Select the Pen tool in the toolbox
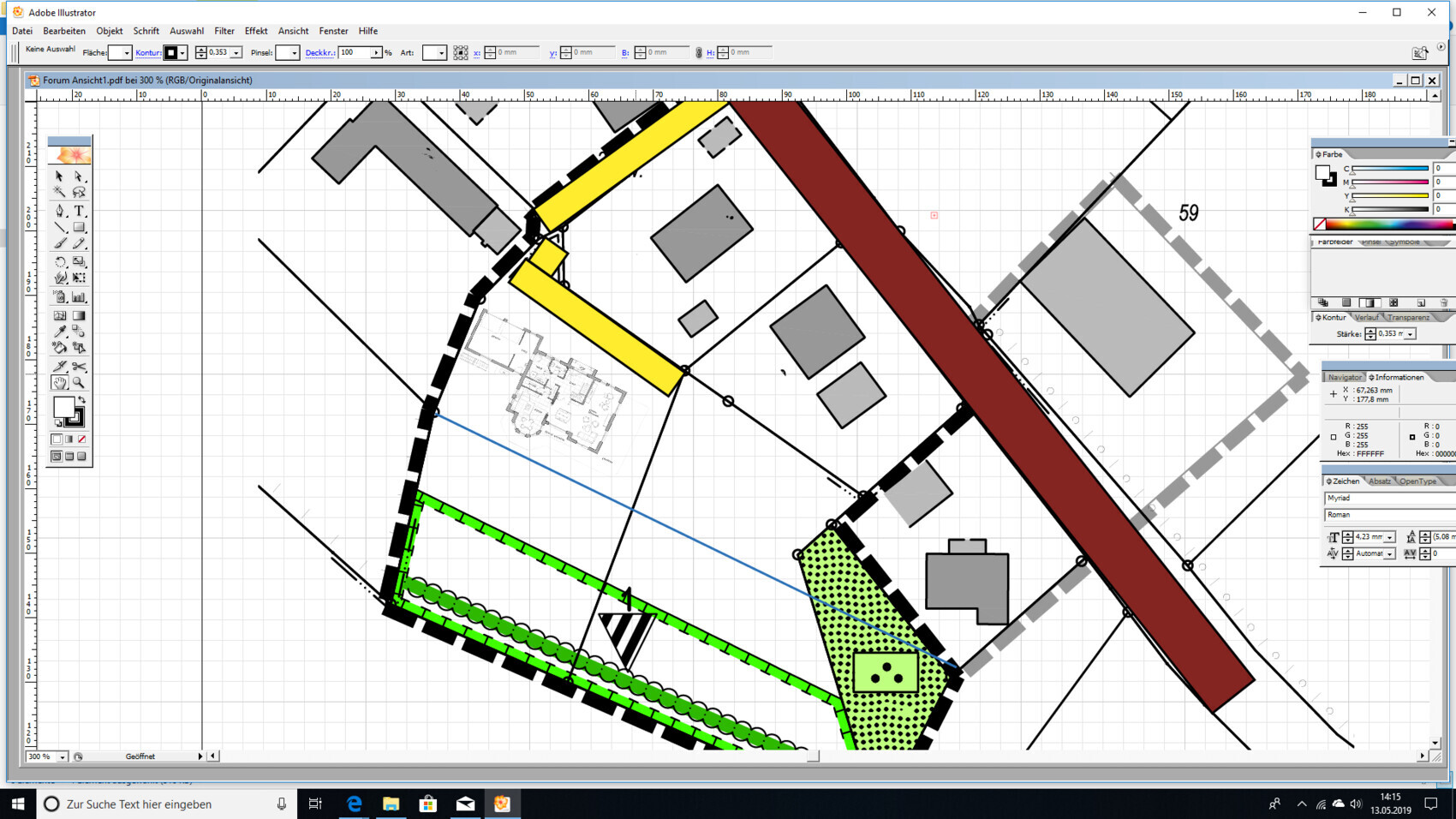Screen dimensions: 1456x819 (58, 210)
